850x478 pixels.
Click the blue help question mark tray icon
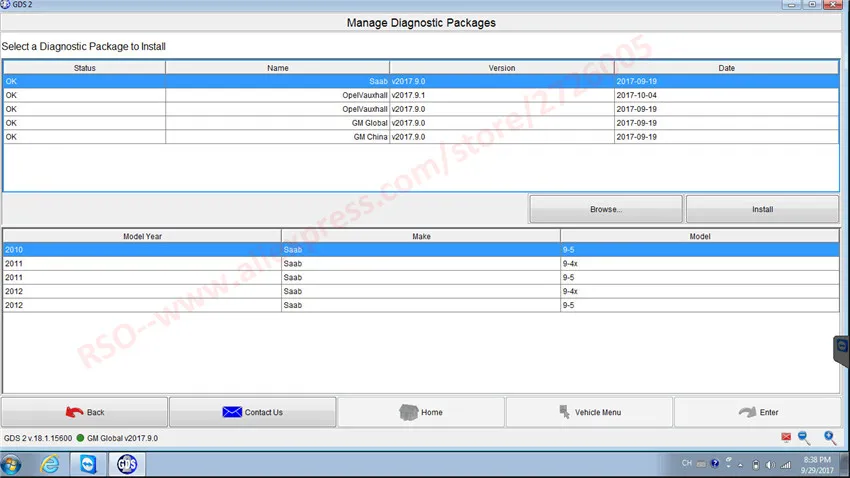(715, 463)
